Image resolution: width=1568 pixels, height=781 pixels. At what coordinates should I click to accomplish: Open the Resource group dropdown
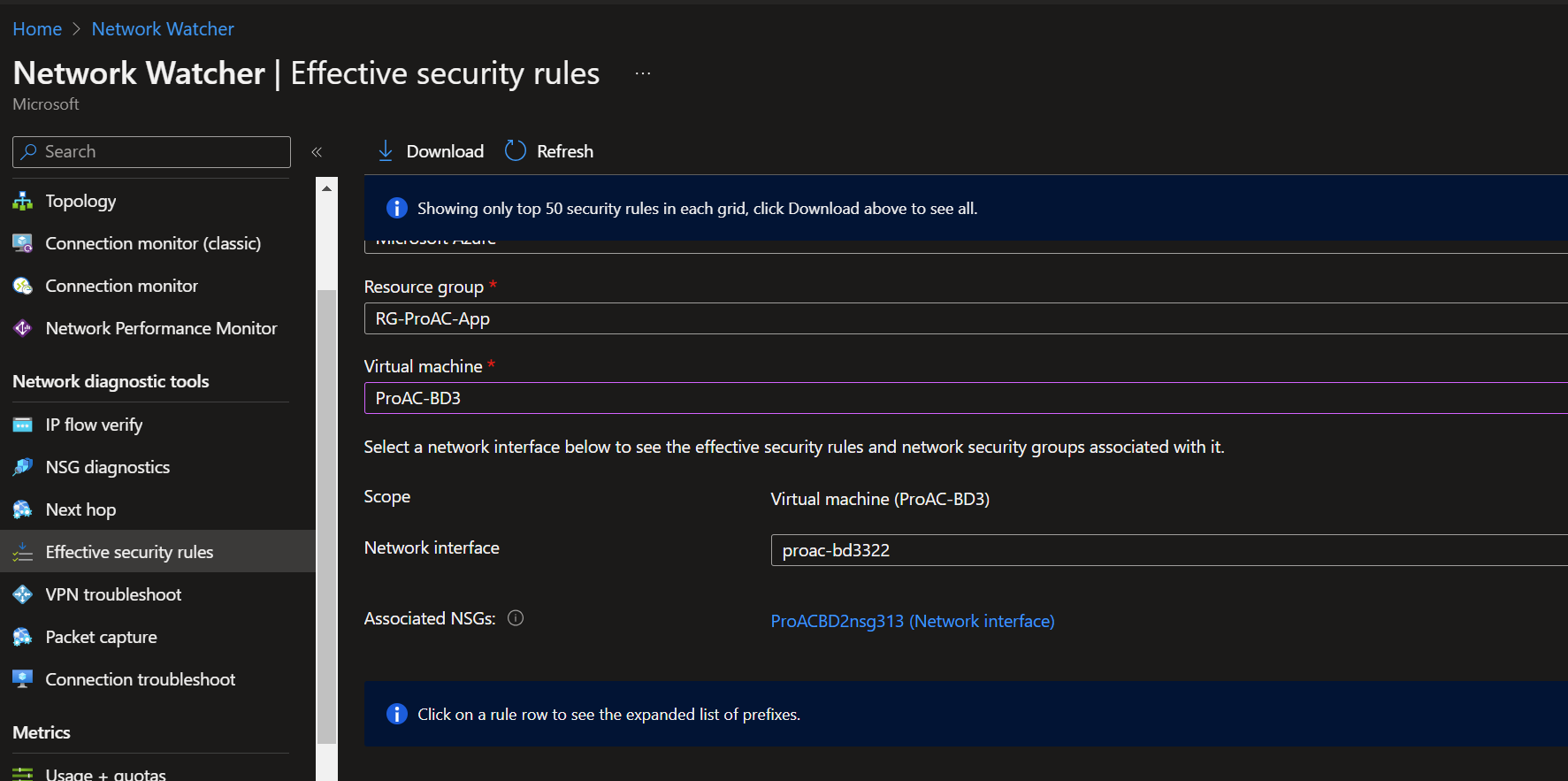pyautogui.click(x=966, y=318)
